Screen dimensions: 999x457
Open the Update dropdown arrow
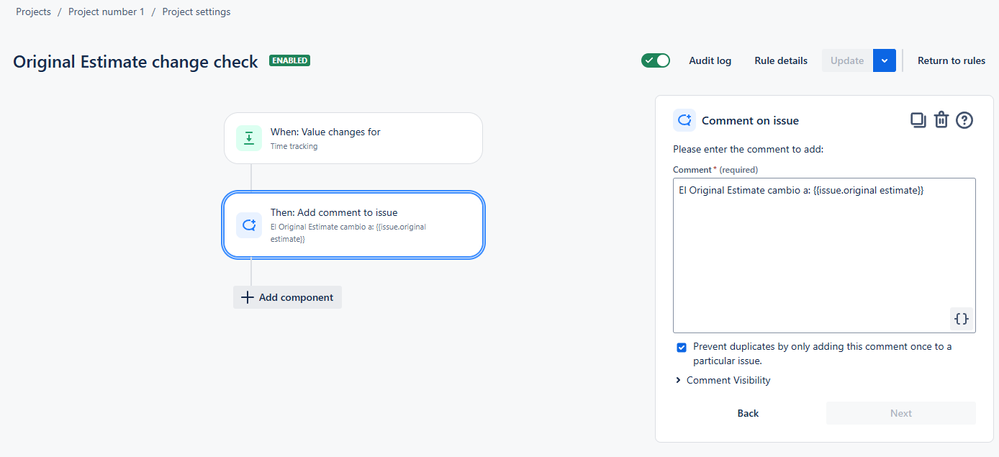tap(884, 61)
